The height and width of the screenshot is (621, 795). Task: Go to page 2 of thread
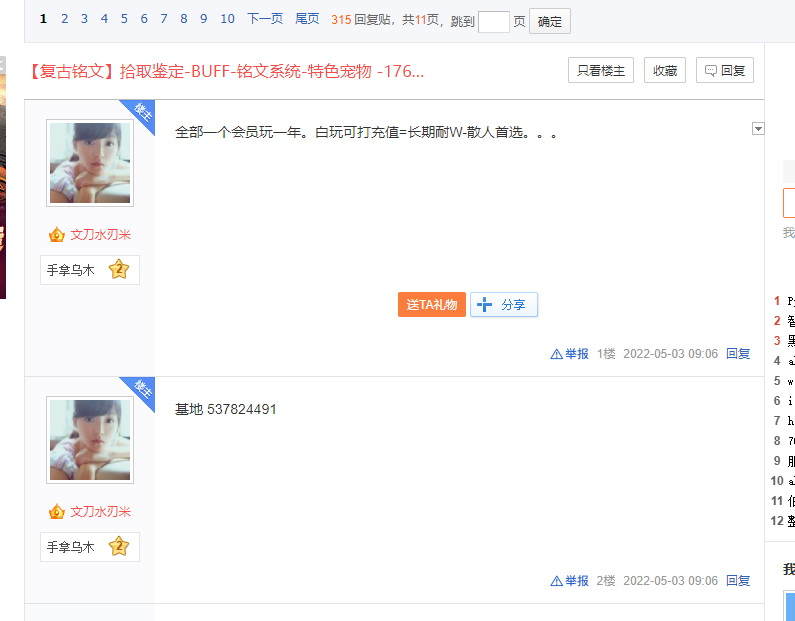click(x=65, y=19)
